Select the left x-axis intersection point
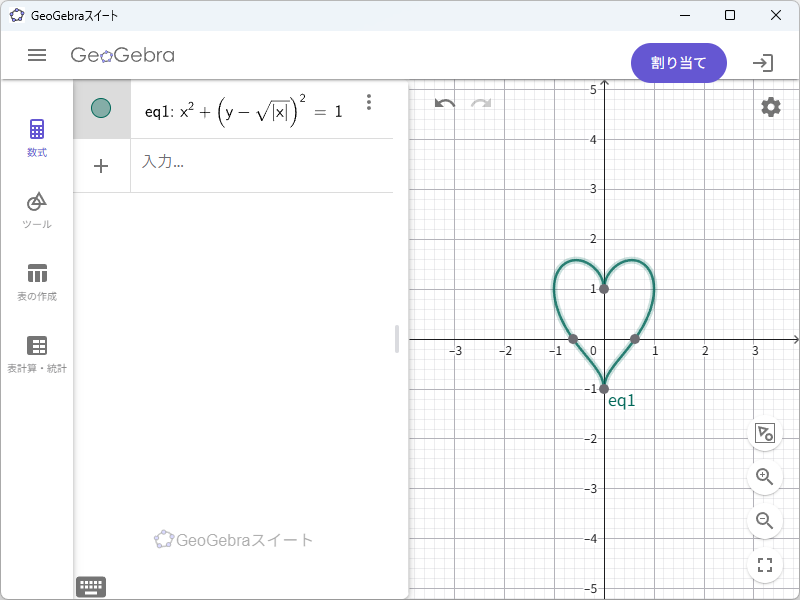 573,339
